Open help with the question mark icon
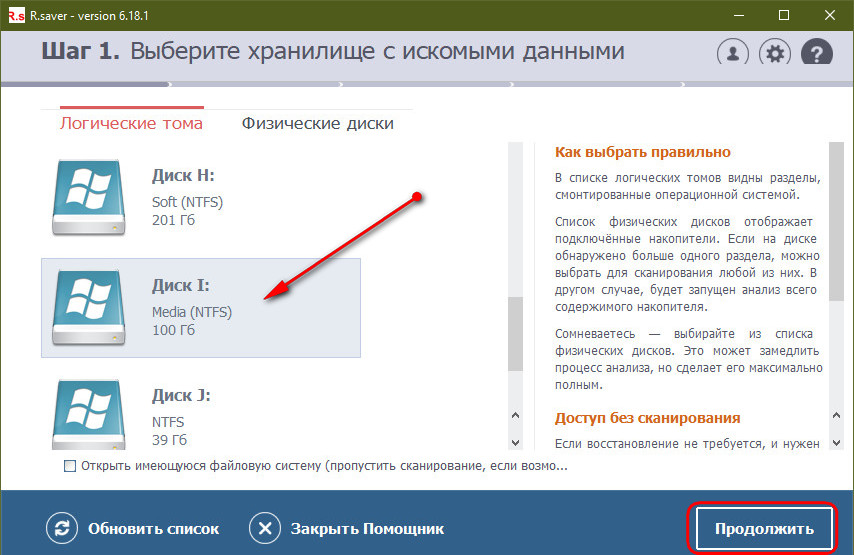The width and height of the screenshot is (854, 555). point(816,53)
